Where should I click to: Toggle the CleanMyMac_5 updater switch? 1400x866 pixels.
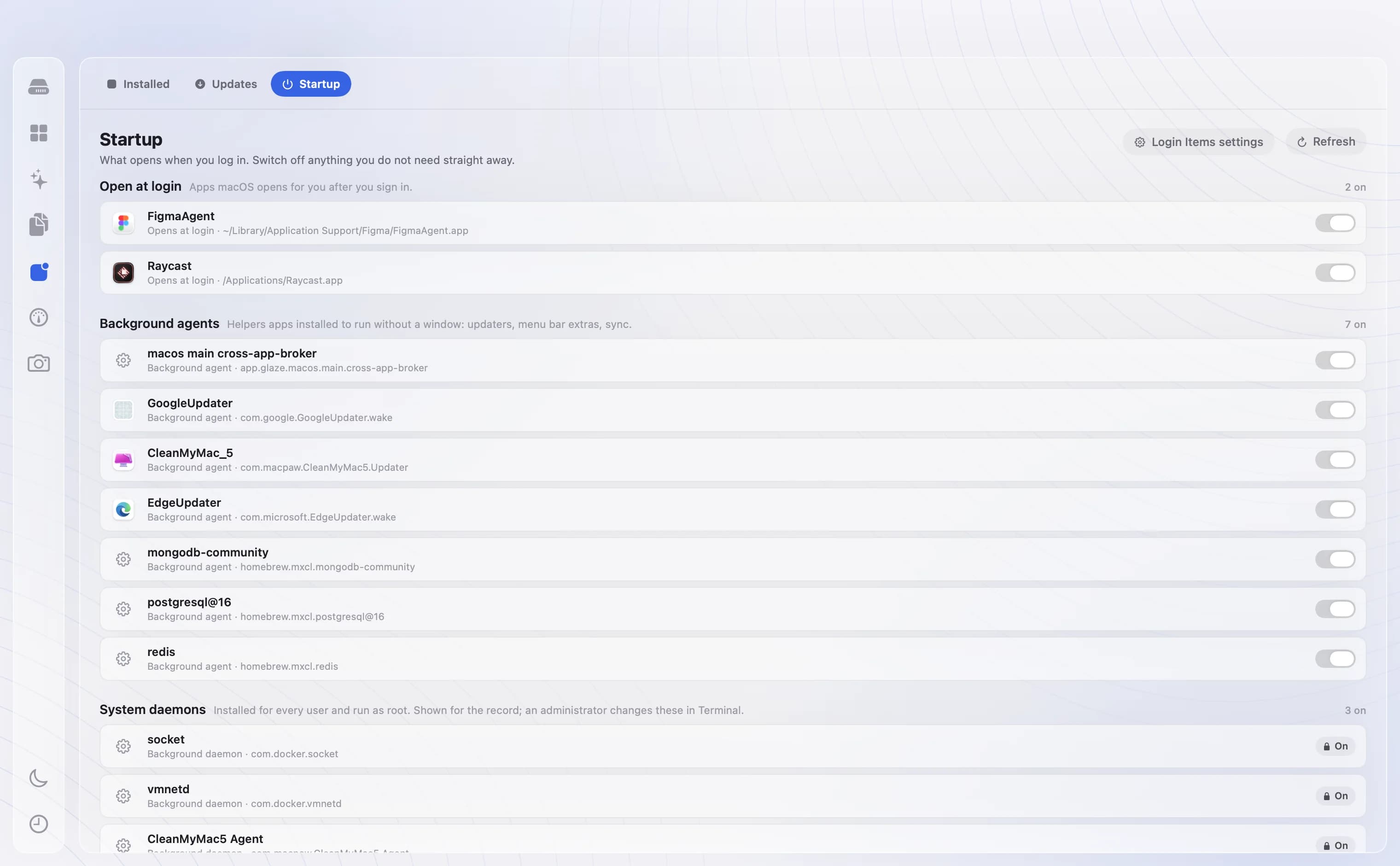click(x=1335, y=460)
